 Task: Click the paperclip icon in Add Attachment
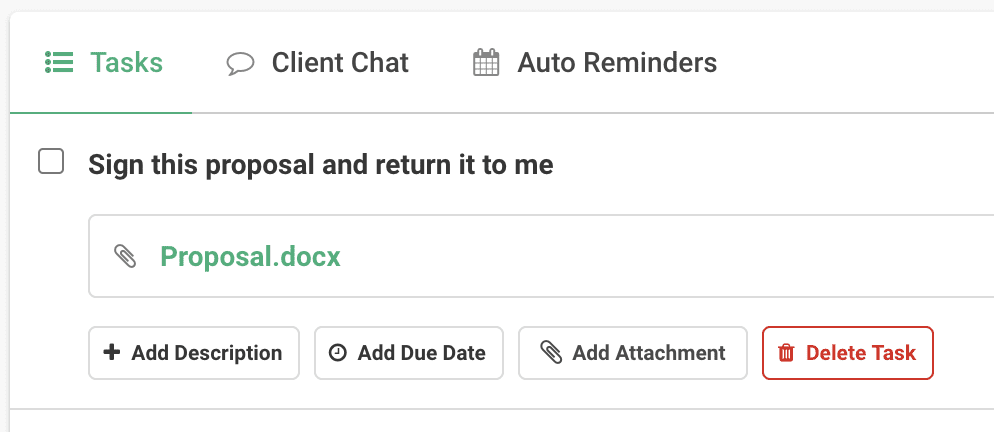(x=551, y=353)
